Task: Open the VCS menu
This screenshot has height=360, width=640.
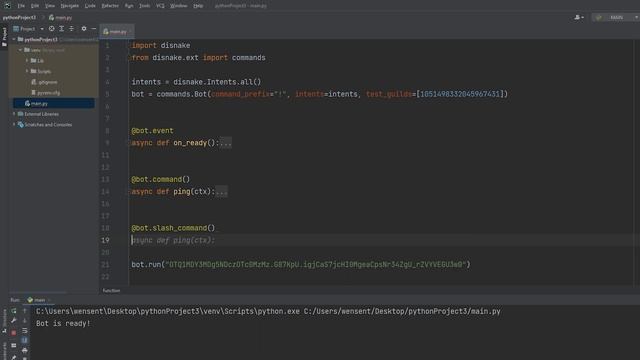Action: coord(160,6)
